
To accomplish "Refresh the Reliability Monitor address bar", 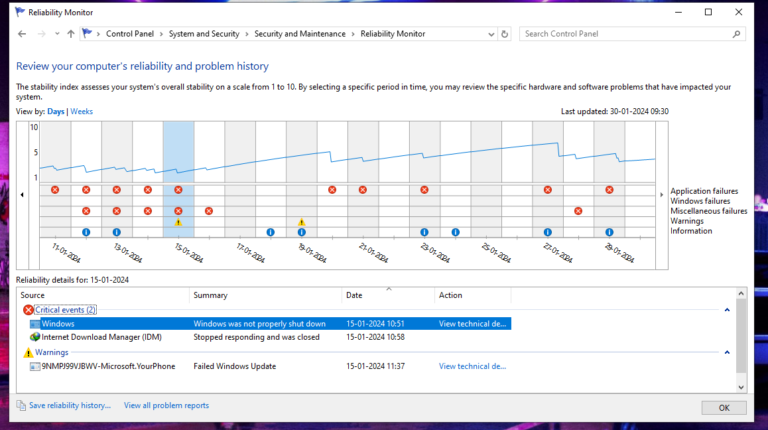I will click(504, 34).
